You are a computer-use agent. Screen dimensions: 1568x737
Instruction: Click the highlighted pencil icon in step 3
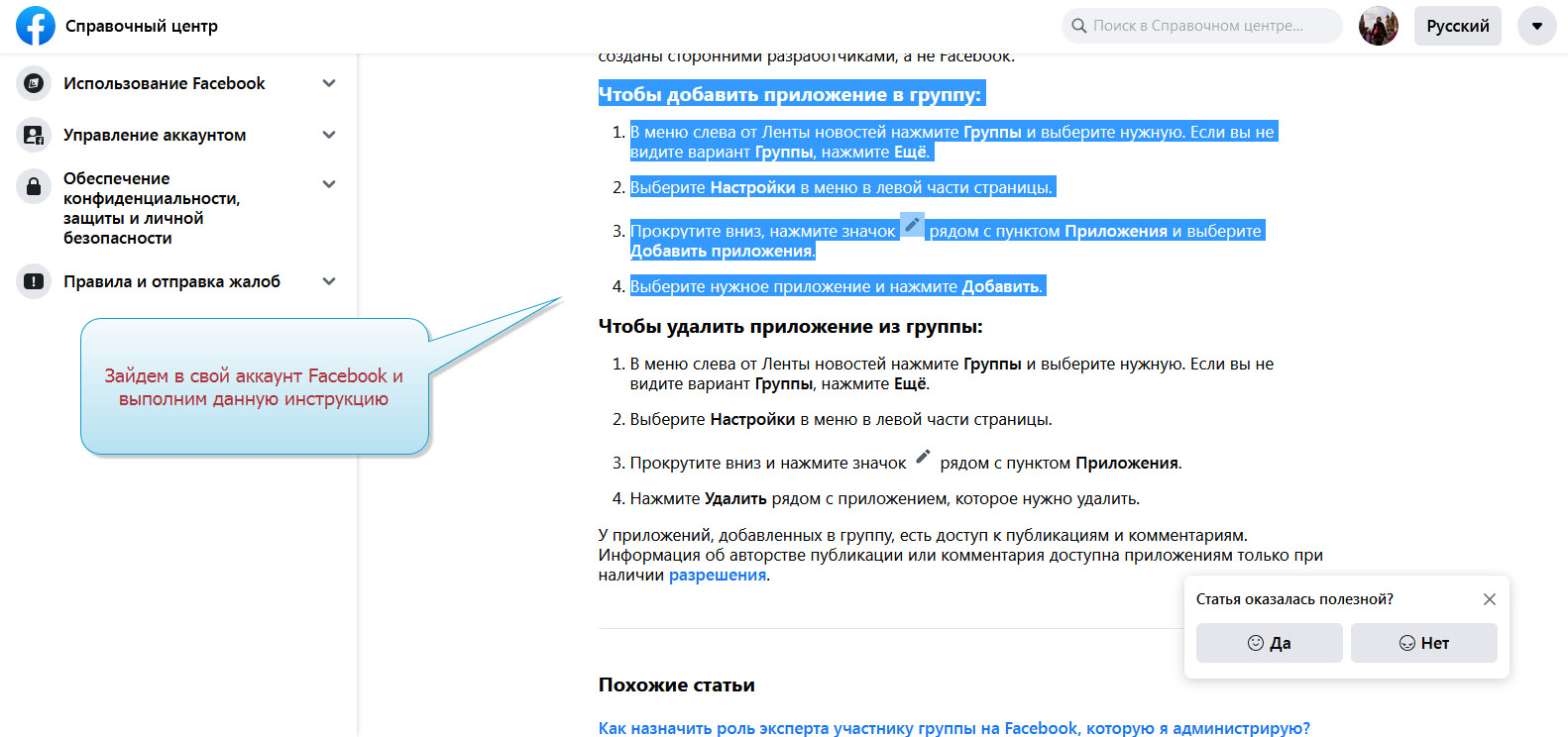point(912,226)
